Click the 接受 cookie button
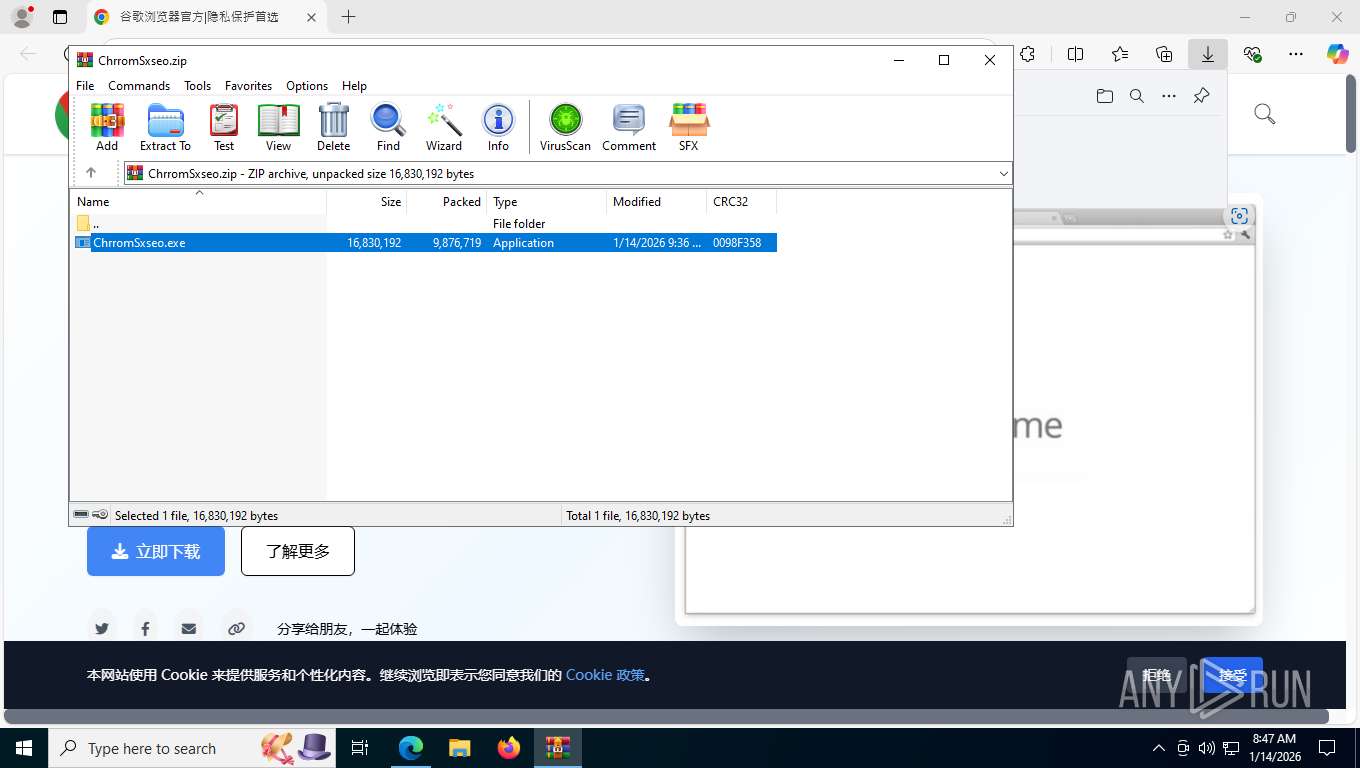This screenshot has width=1360, height=768. pyautogui.click(x=1232, y=675)
